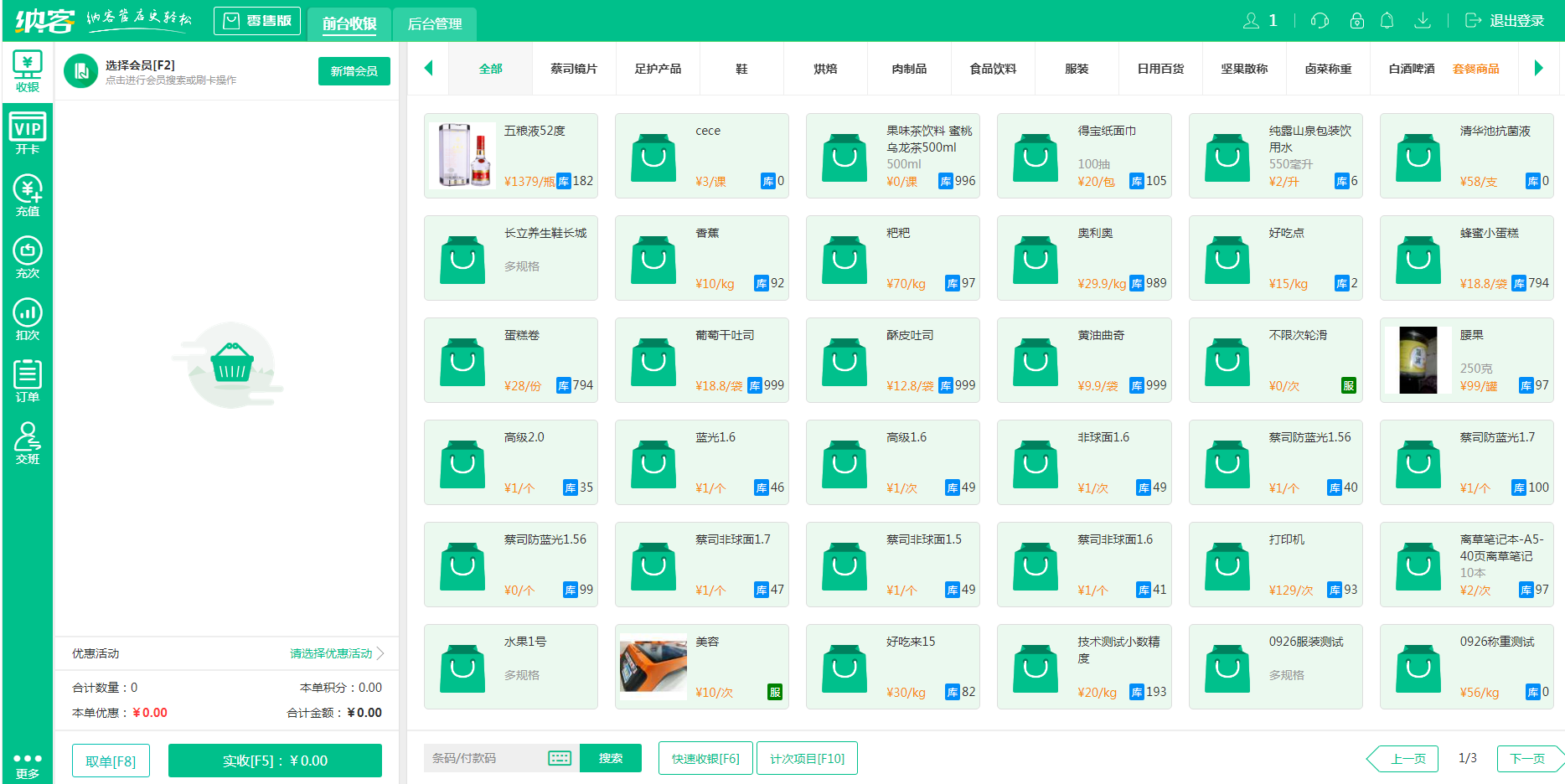Image resolution: width=1565 pixels, height=784 pixels.
Task: Click the download icon in top bar
Action: click(1423, 20)
